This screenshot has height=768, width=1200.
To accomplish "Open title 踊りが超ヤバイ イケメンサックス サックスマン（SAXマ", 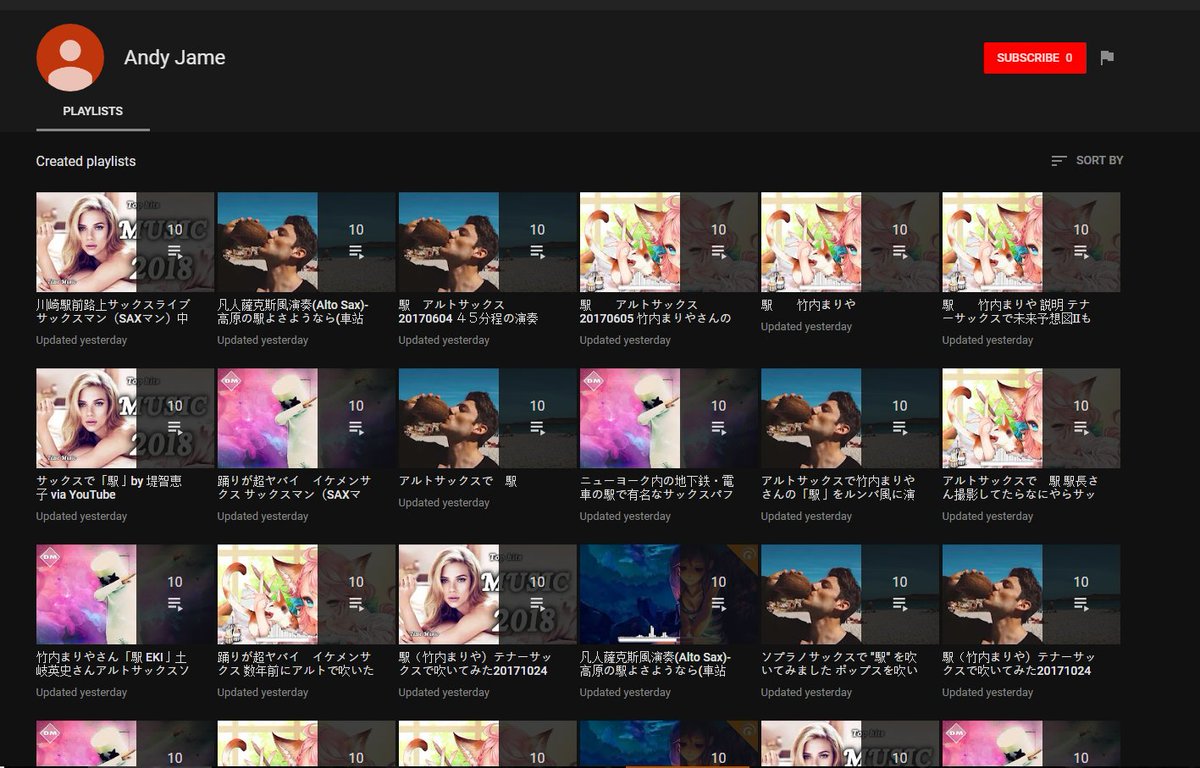I will click(293, 487).
